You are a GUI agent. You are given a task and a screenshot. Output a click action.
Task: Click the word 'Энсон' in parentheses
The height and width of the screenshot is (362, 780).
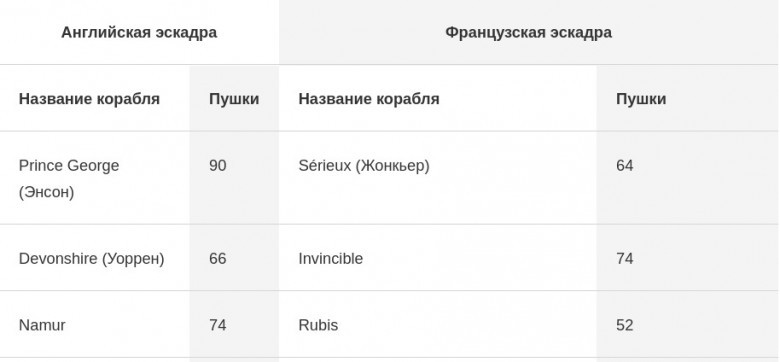[46, 192]
